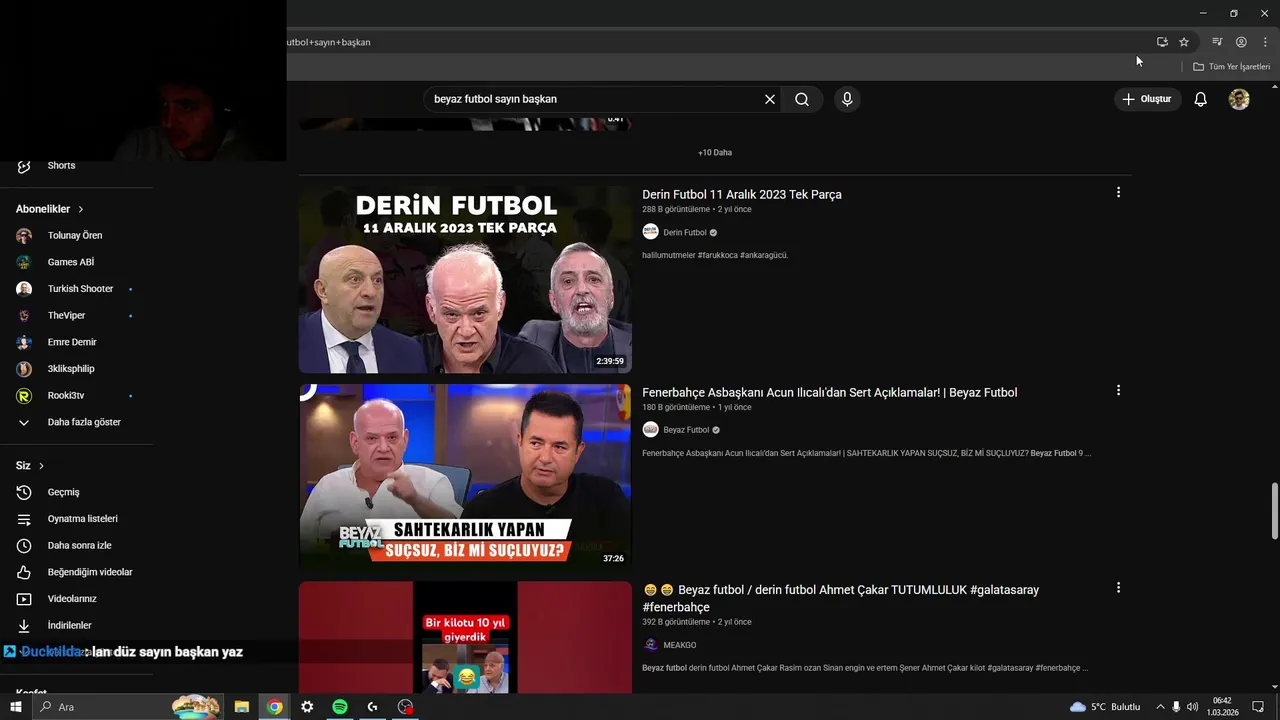Expand +10 Daha results
The width and height of the screenshot is (1280, 720).
click(x=715, y=153)
